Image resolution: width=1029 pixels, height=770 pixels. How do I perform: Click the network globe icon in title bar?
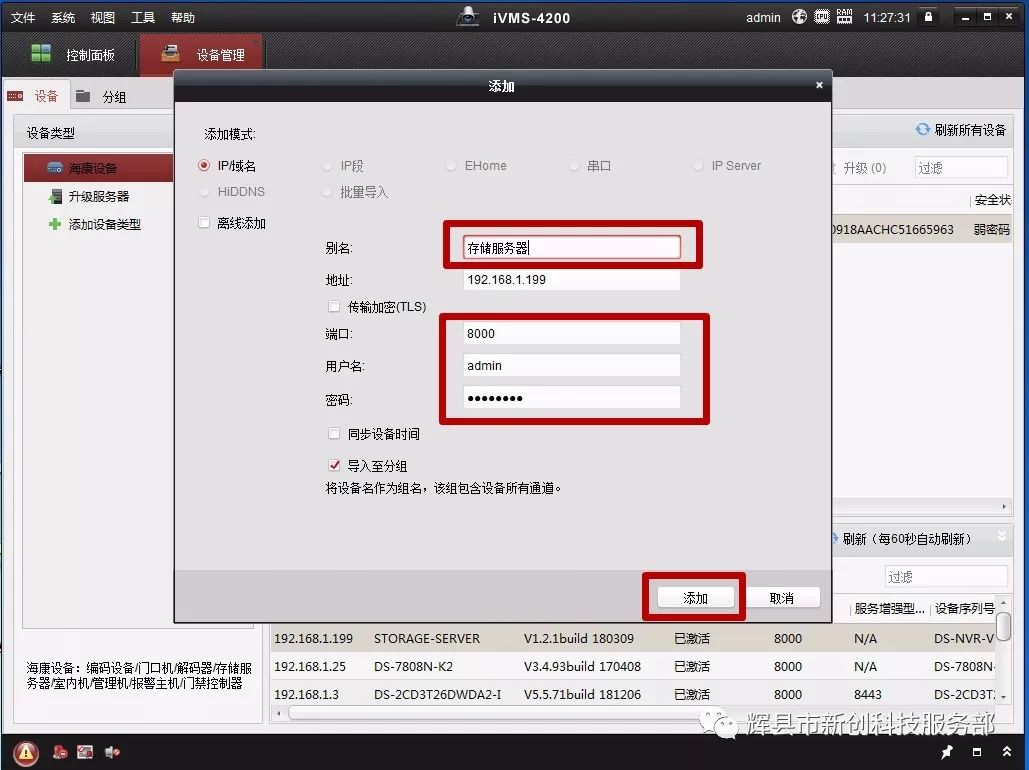[x=799, y=17]
